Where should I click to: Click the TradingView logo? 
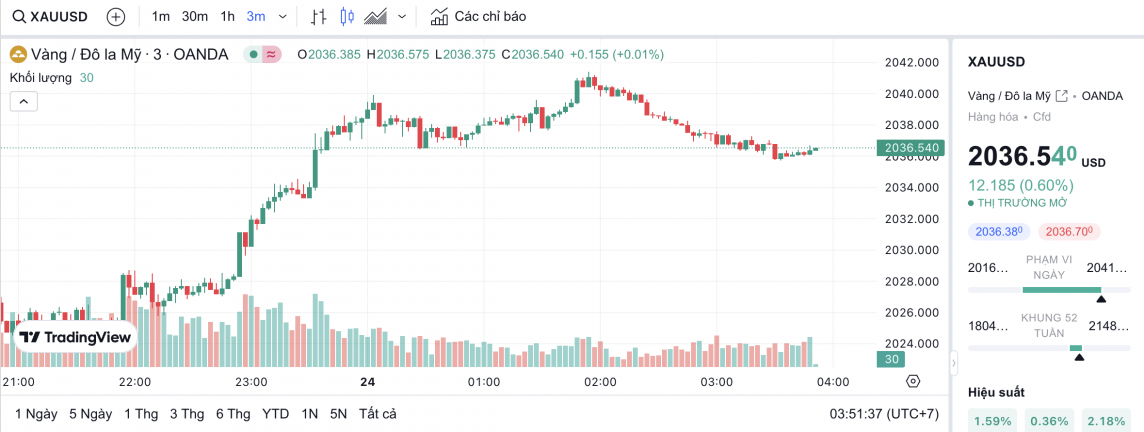(76, 338)
